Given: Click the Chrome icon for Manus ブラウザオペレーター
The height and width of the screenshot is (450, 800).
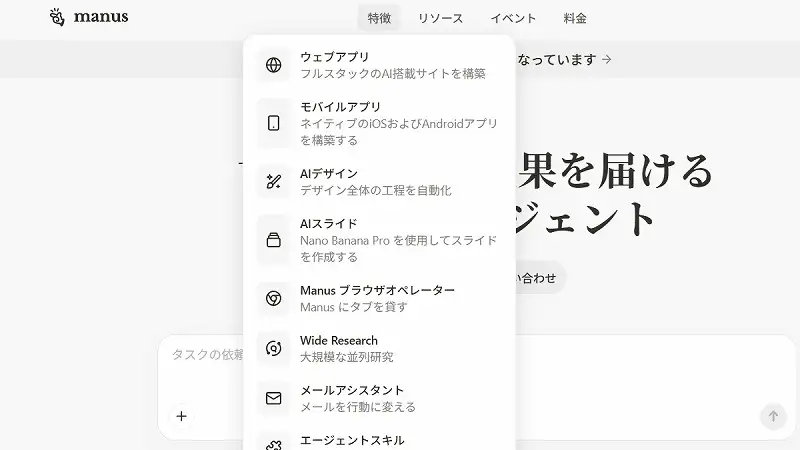Looking at the screenshot, I should tap(273, 298).
